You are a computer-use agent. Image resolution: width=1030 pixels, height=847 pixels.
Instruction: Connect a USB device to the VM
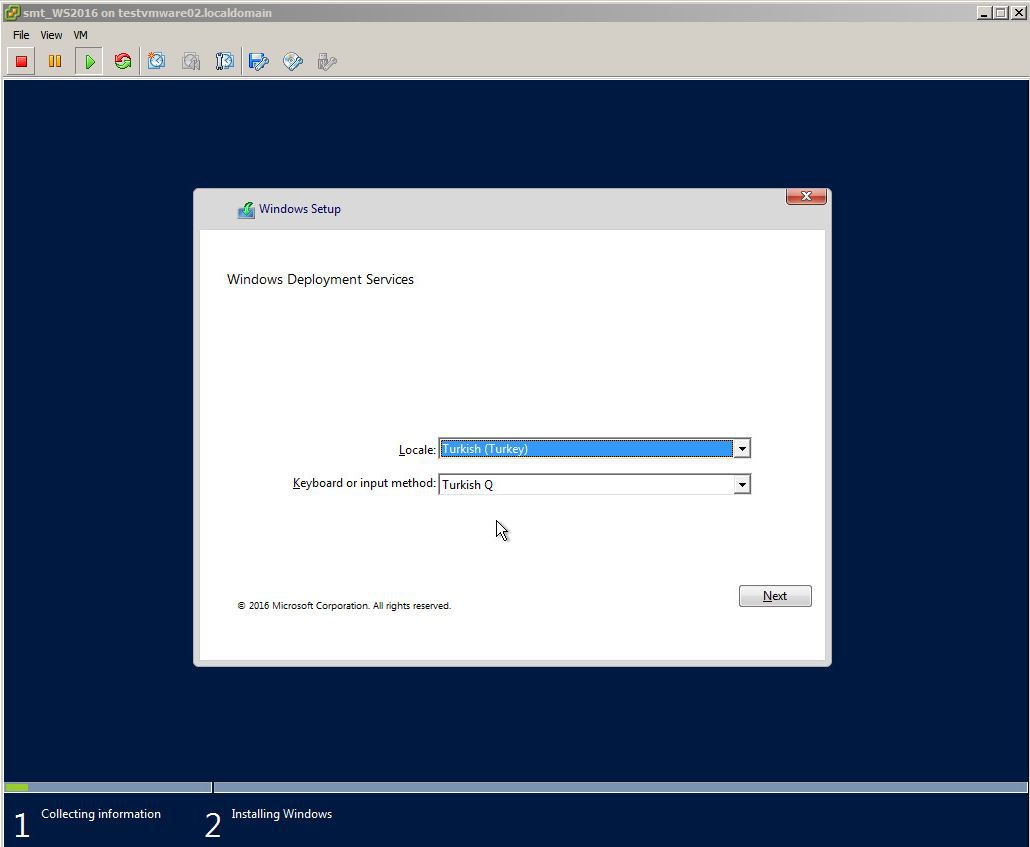coord(327,61)
